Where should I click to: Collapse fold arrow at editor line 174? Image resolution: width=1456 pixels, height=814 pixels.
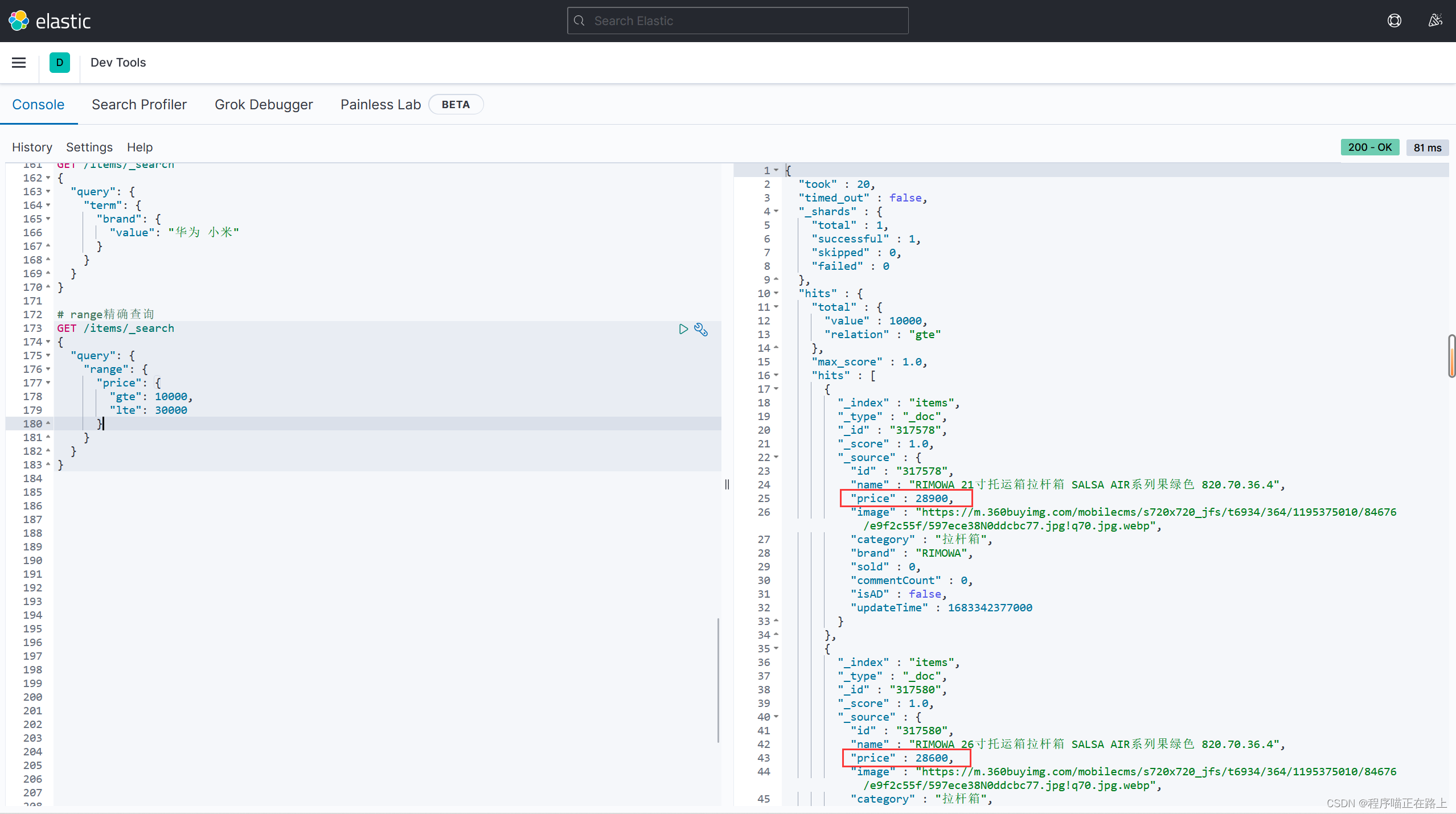[x=48, y=342]
